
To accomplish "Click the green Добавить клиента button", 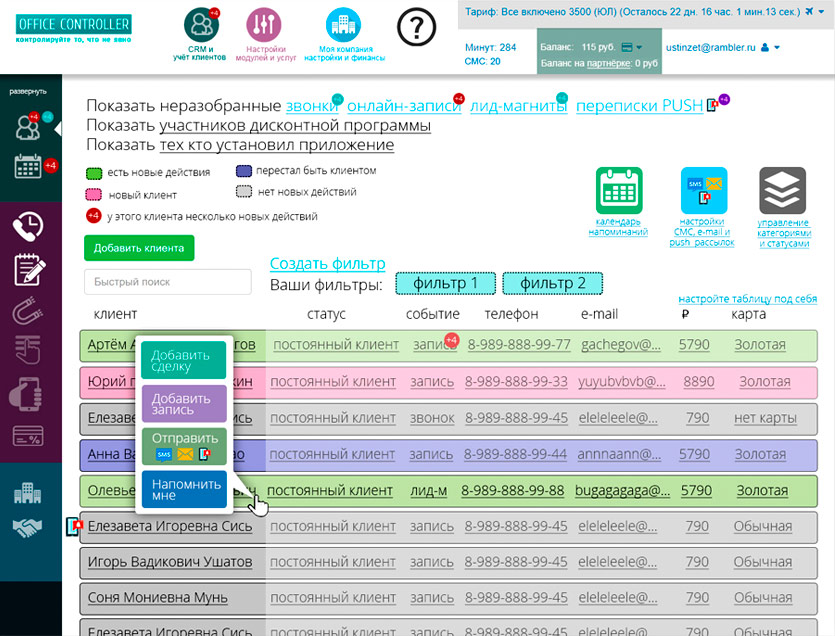I will (x=139, y=248).
